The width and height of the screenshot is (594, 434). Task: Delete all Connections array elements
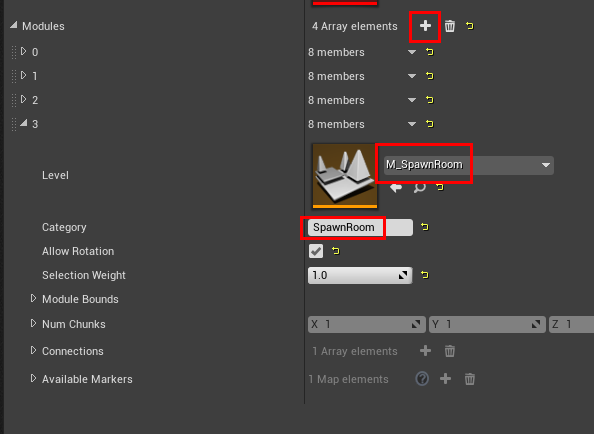coord(450,351)
